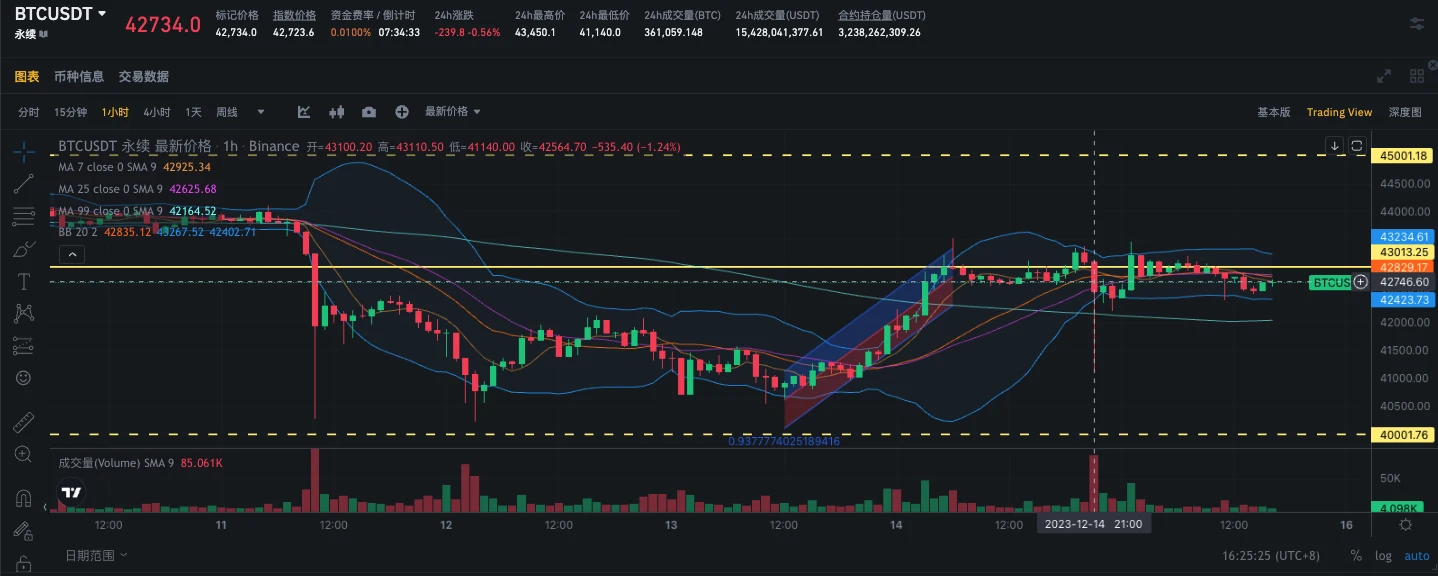Image resolution: width=1438 pixels, height=576 pixels.
Task: Open indicators with the plus icon
Action: click(401, 112)
